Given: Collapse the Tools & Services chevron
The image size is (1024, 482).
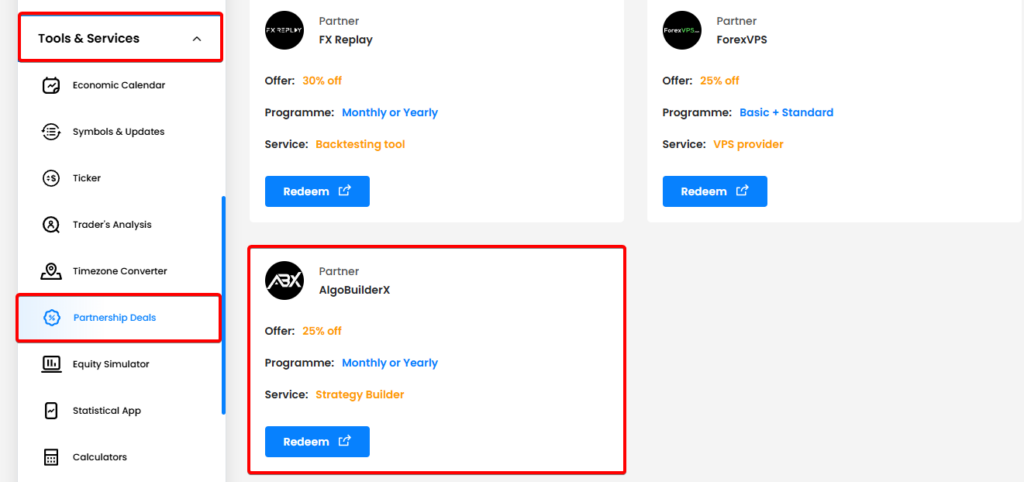Looking at the screenshot, I should coord(197,39).
